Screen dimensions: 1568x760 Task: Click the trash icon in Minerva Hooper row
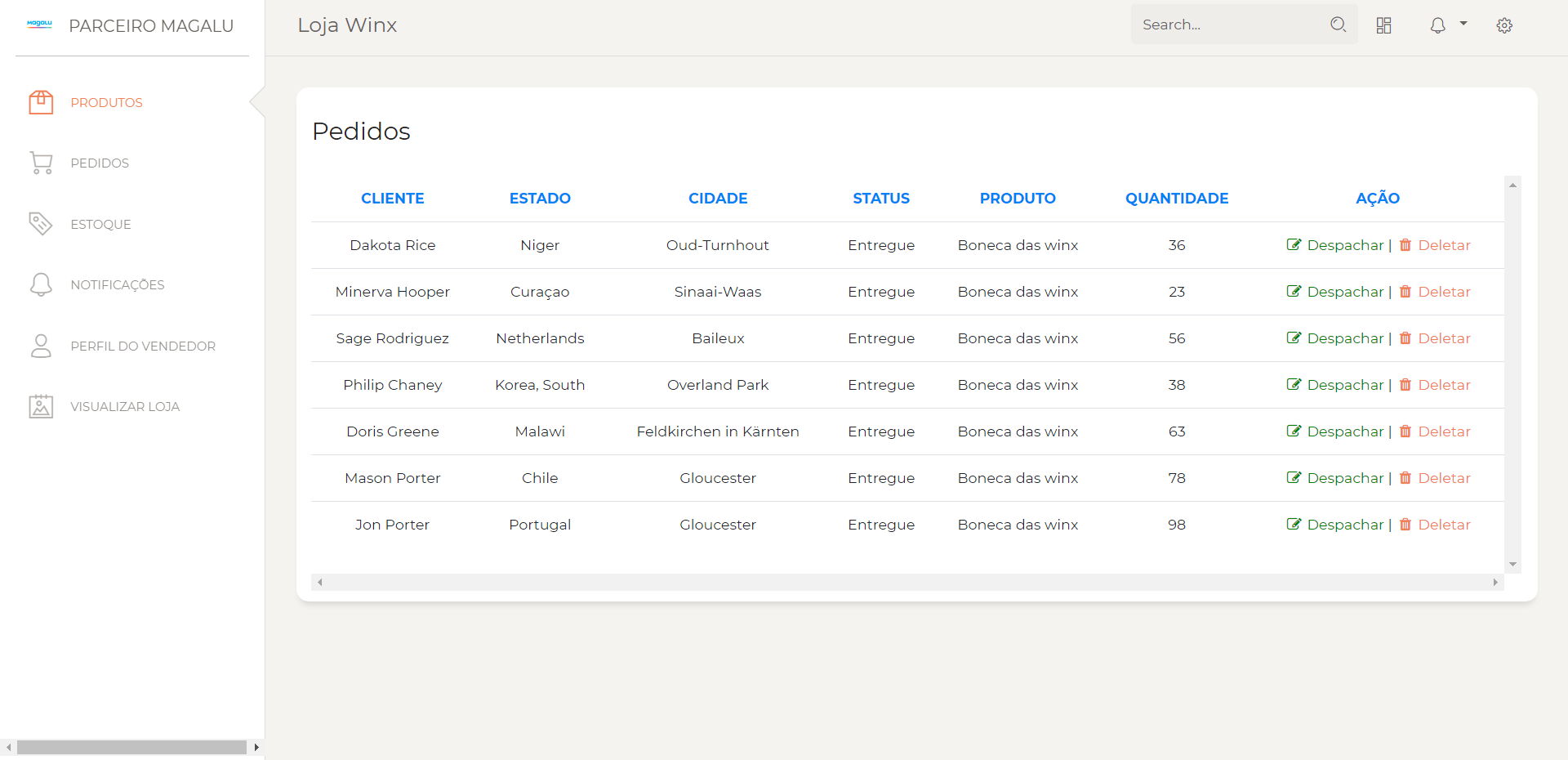(1405, 291)
